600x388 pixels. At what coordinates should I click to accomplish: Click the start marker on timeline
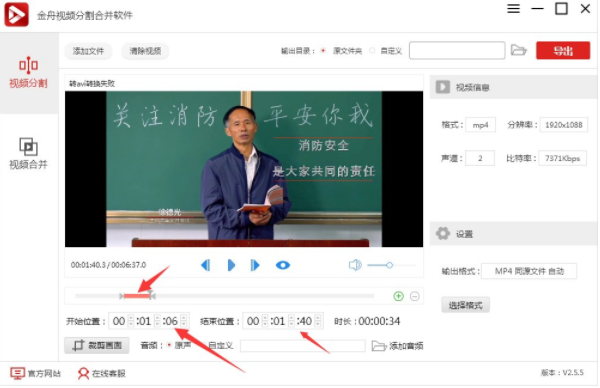[x=122, y=296]
